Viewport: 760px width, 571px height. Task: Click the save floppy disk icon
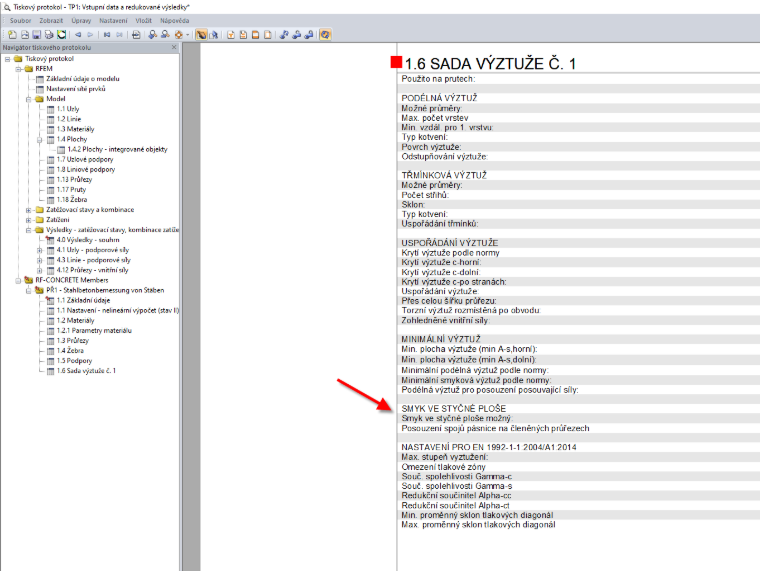click(x=37, y=34)
